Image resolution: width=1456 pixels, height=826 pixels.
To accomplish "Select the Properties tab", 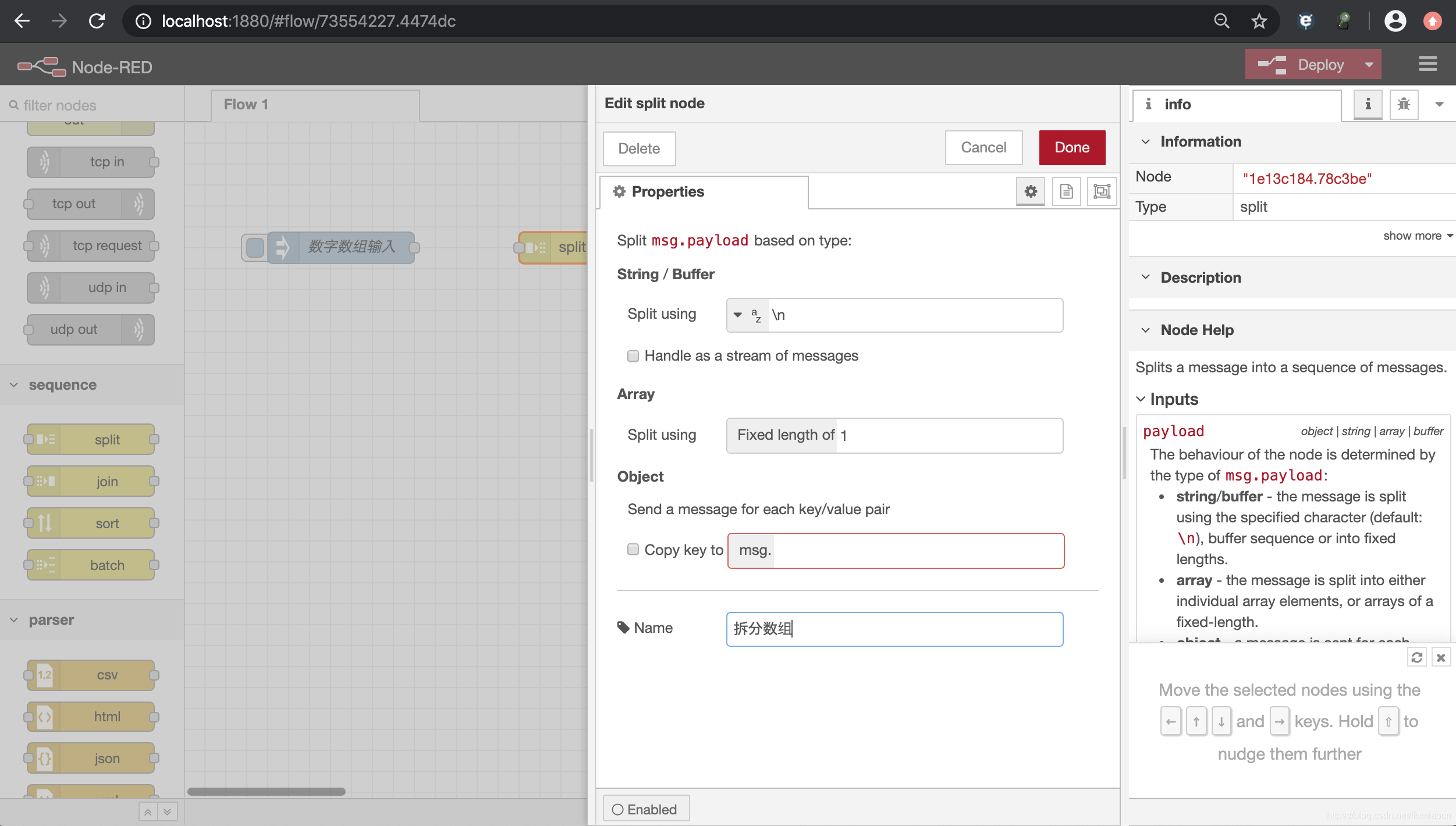I will 706,190.
